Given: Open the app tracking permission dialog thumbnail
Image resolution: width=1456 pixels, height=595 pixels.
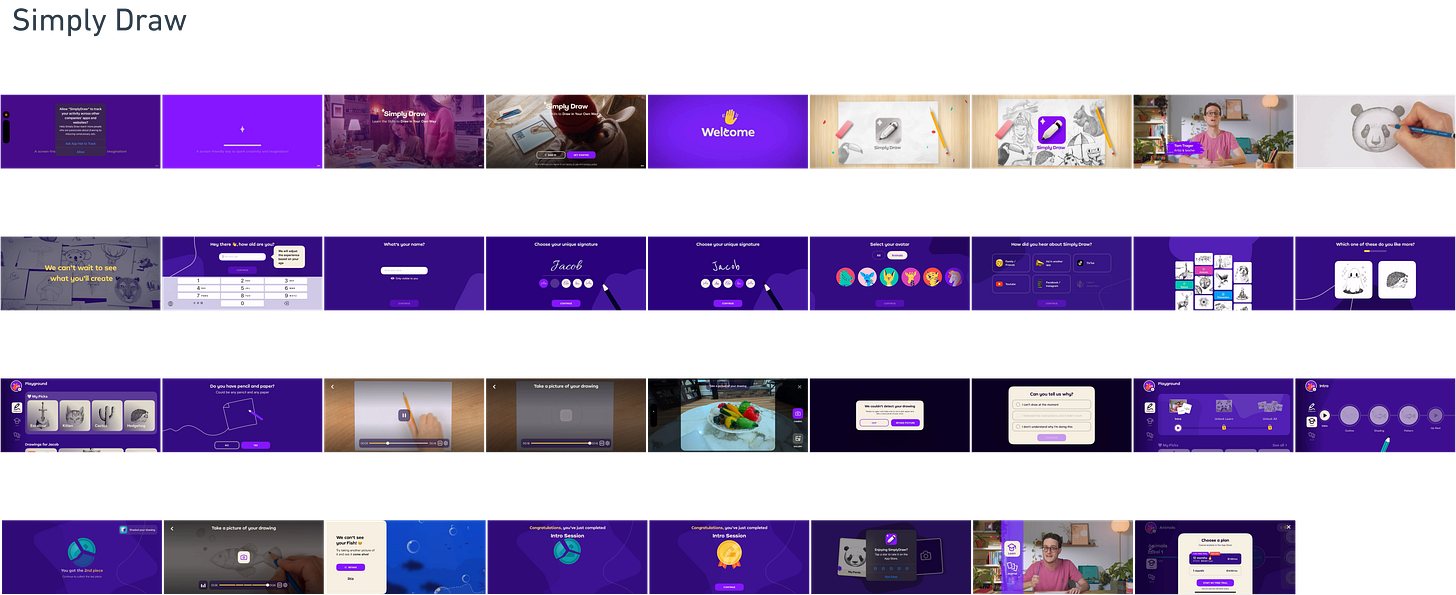Looking at the screenshot, I should click(80, 131).
